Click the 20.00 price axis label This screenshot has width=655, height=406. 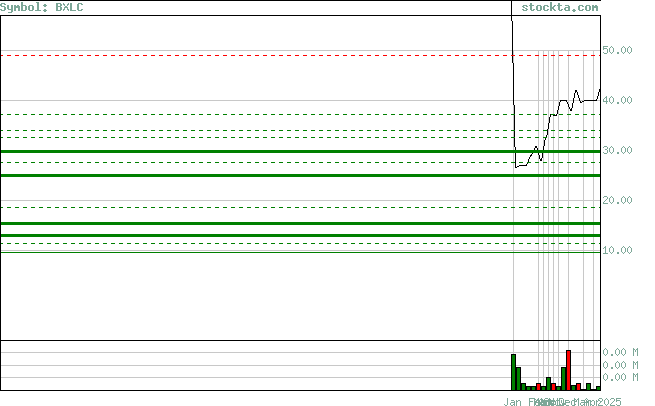(617, 200)
